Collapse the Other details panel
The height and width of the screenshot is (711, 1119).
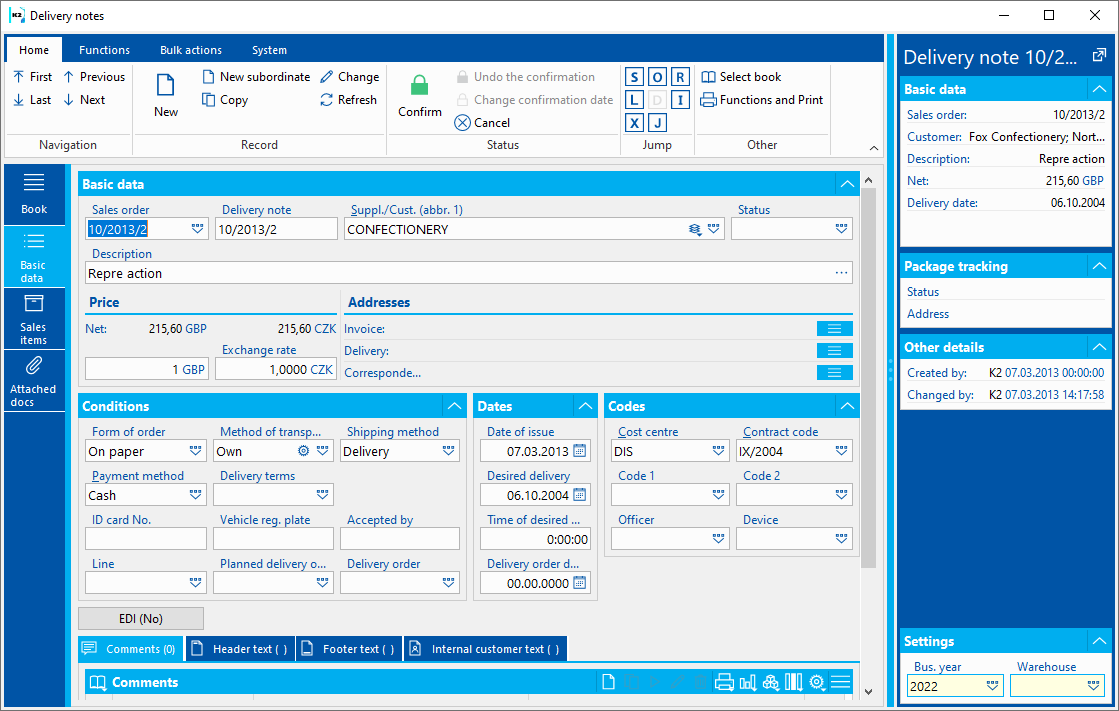[x=1099, y=348]
